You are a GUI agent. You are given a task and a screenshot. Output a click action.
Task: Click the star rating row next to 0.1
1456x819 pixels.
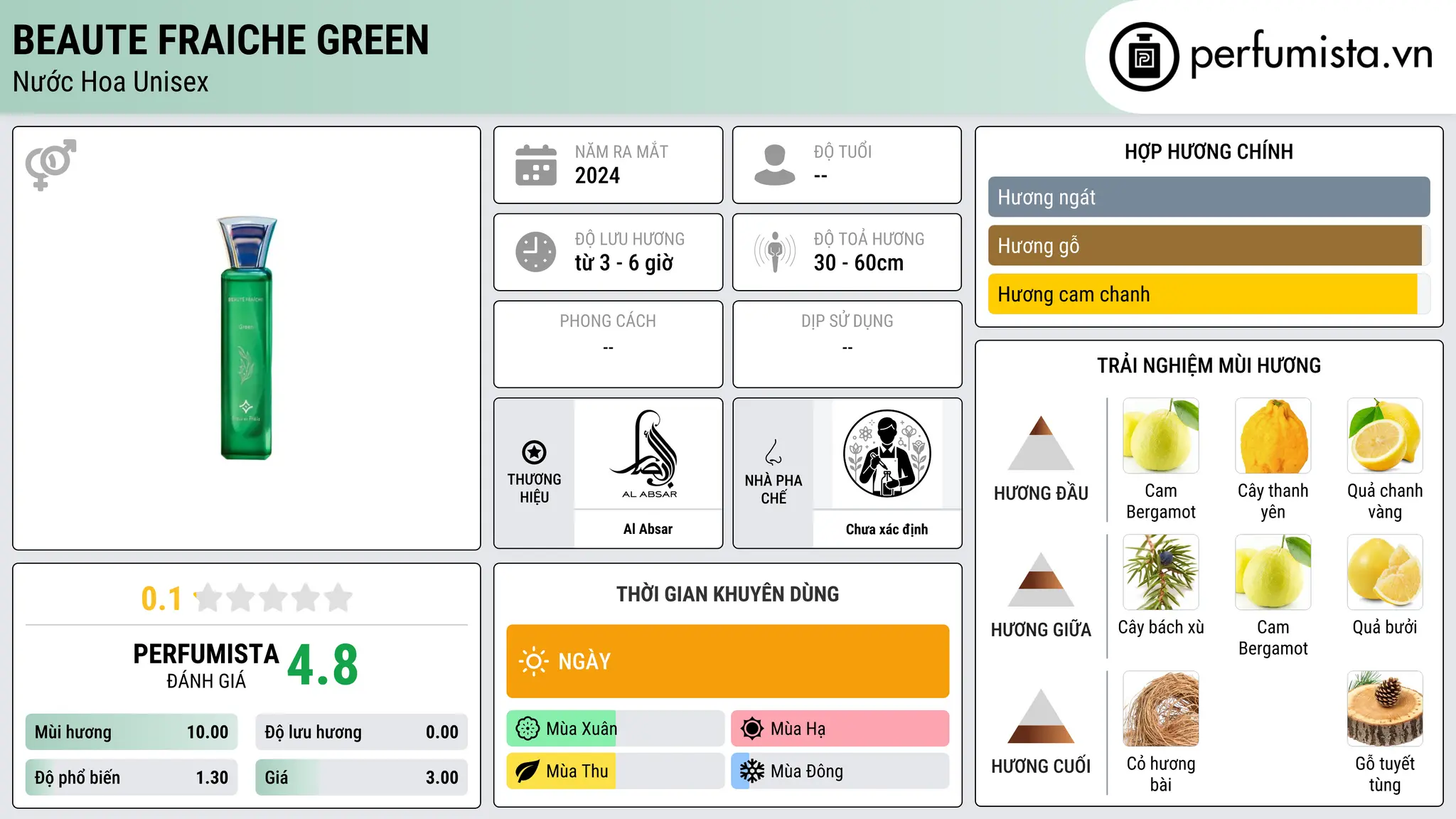coord(273,598)
